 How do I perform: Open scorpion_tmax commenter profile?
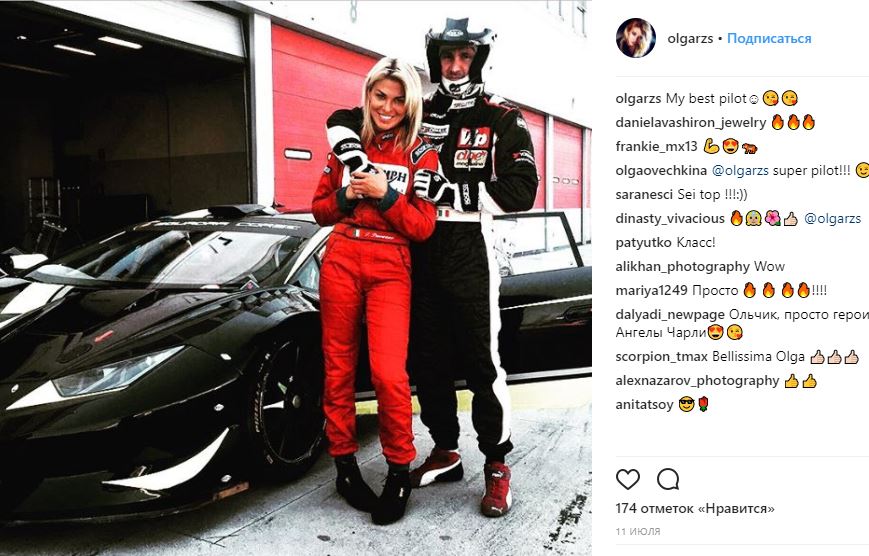(661, 357)
